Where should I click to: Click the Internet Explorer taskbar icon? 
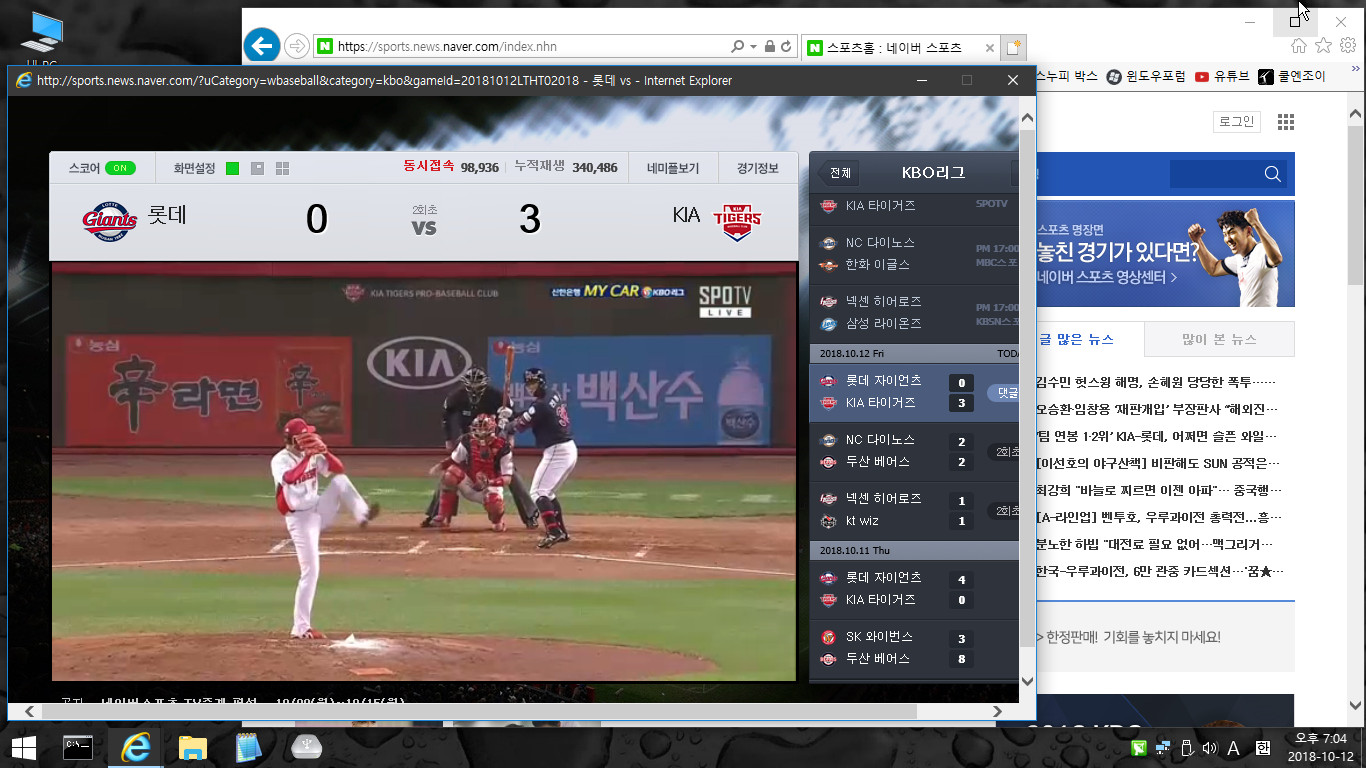(x=135, y=747)
